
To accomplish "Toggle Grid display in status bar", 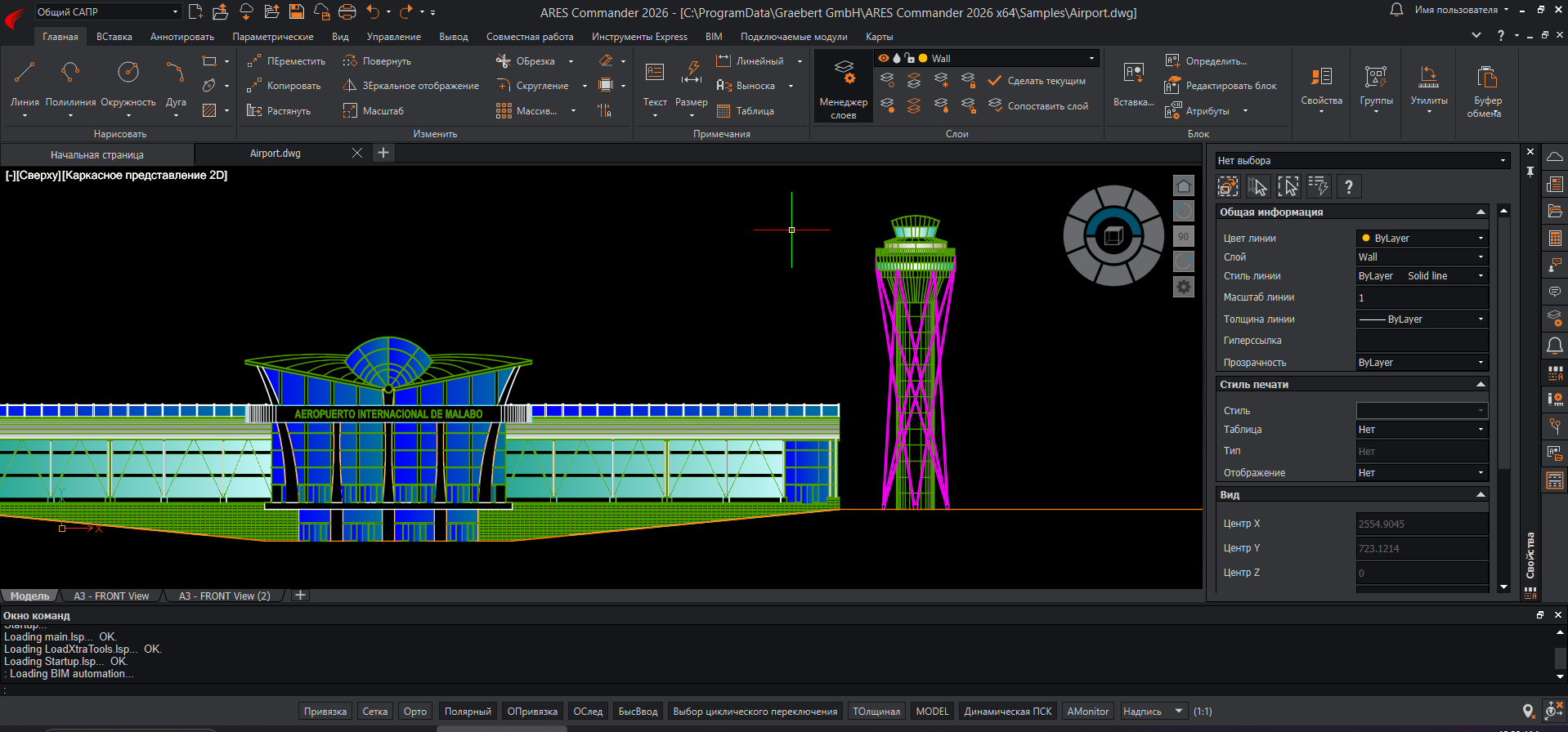I will coord(374,712).
